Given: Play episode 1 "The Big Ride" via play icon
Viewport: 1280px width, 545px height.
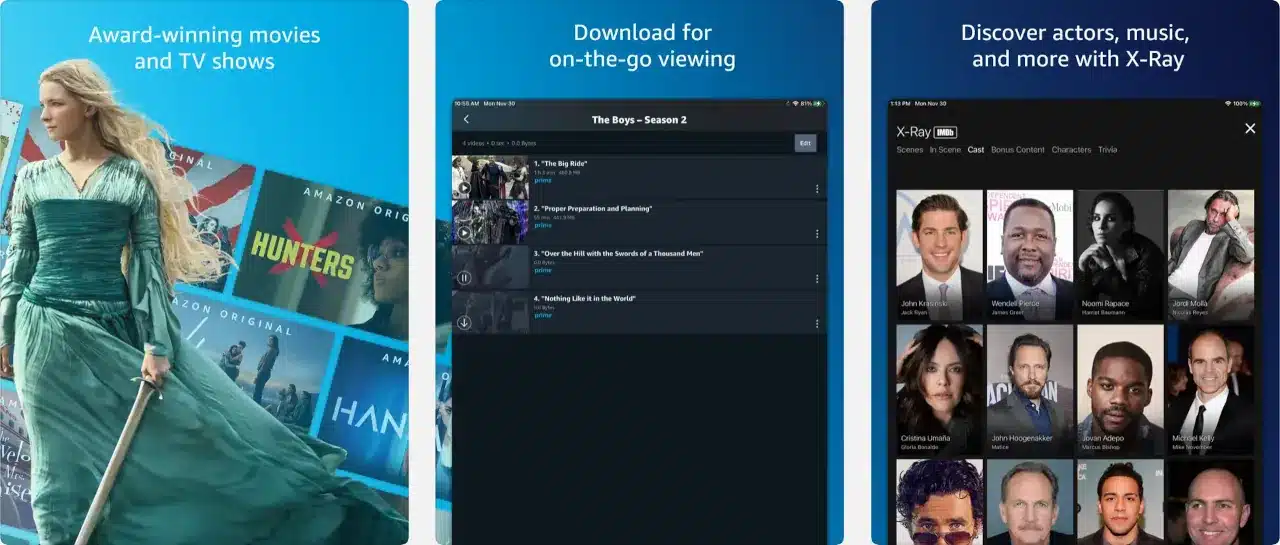Looking at the screenshot, I should pos(464,187).
